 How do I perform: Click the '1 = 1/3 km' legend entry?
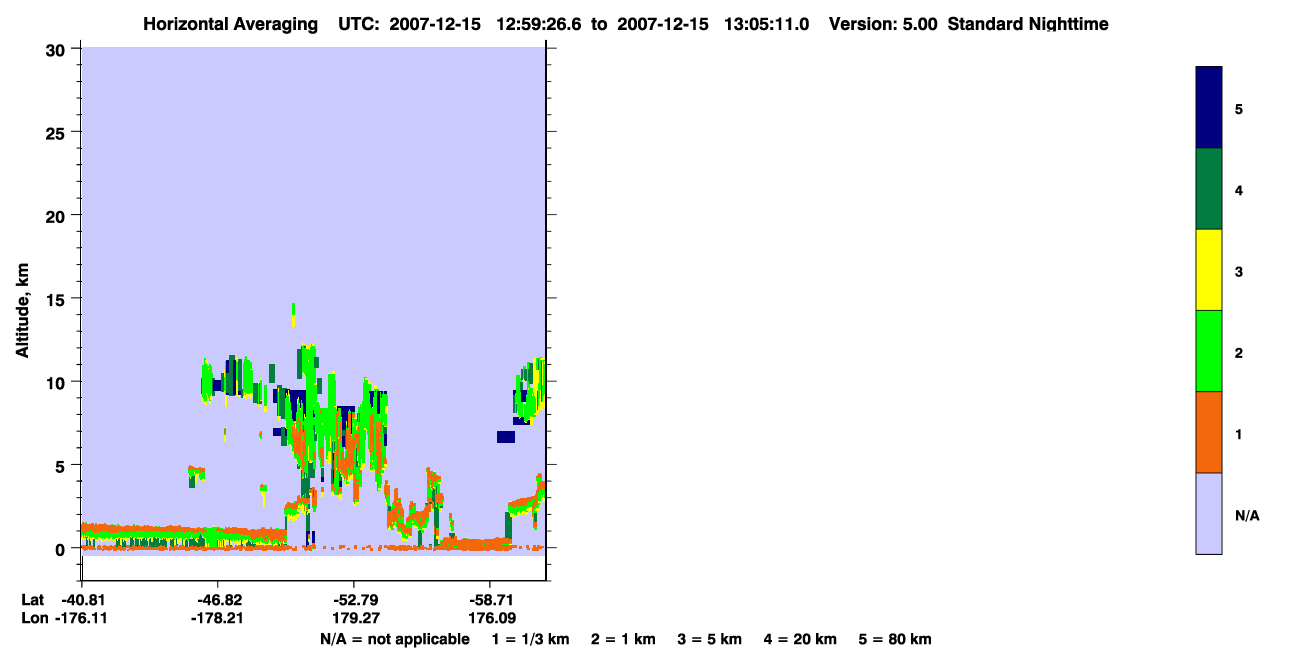tap(531, 640)
